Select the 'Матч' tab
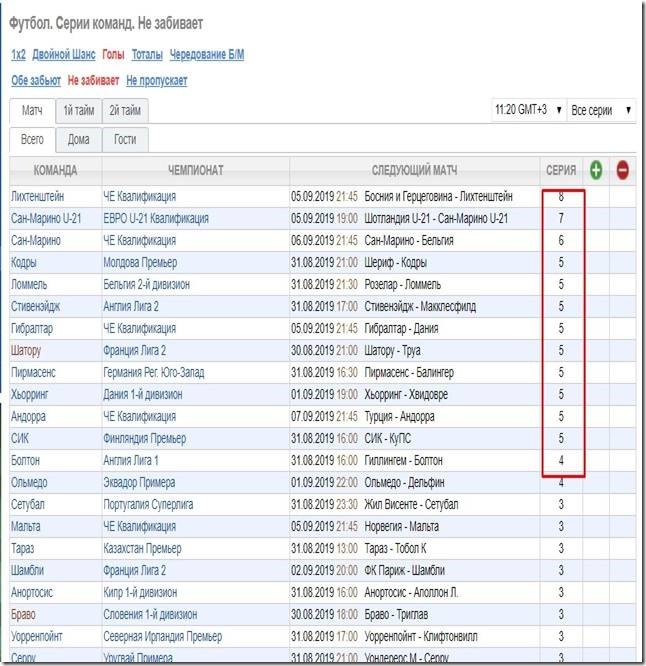The height and width of the screenshot is (666, 646). [32, 111]
